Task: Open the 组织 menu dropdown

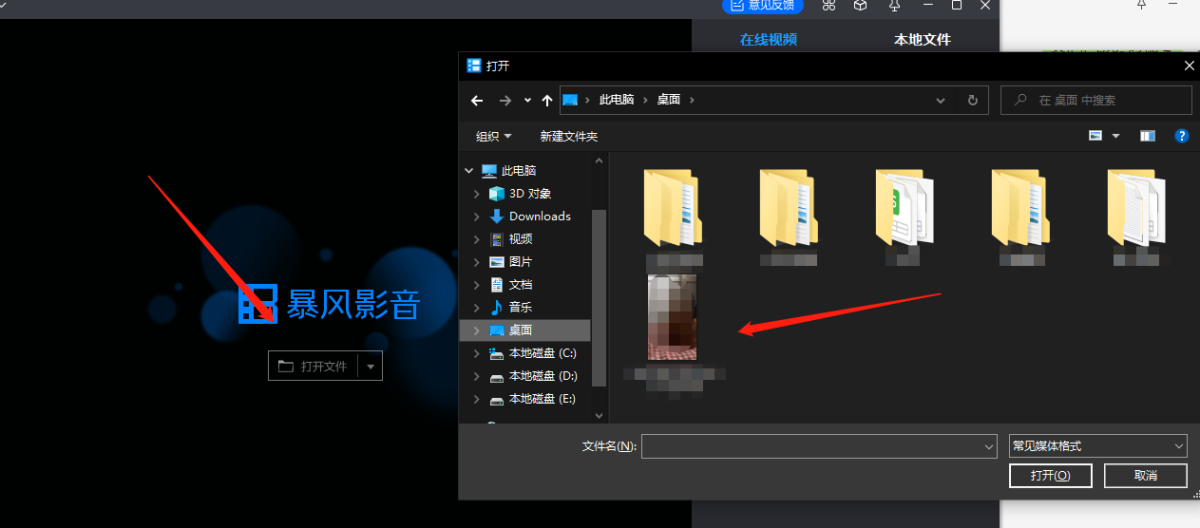Action: click(x=493, y=136)
